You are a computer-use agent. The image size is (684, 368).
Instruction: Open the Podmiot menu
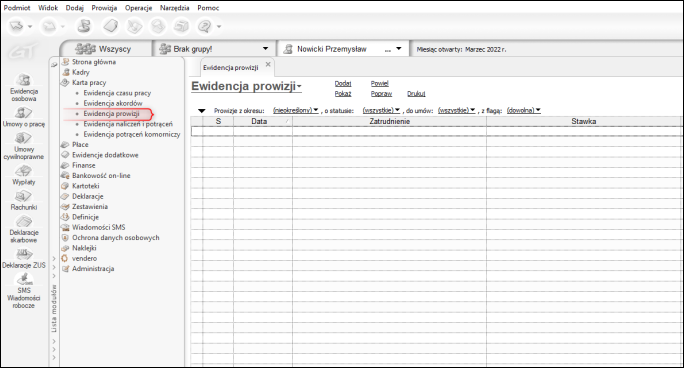click(17, 8)
